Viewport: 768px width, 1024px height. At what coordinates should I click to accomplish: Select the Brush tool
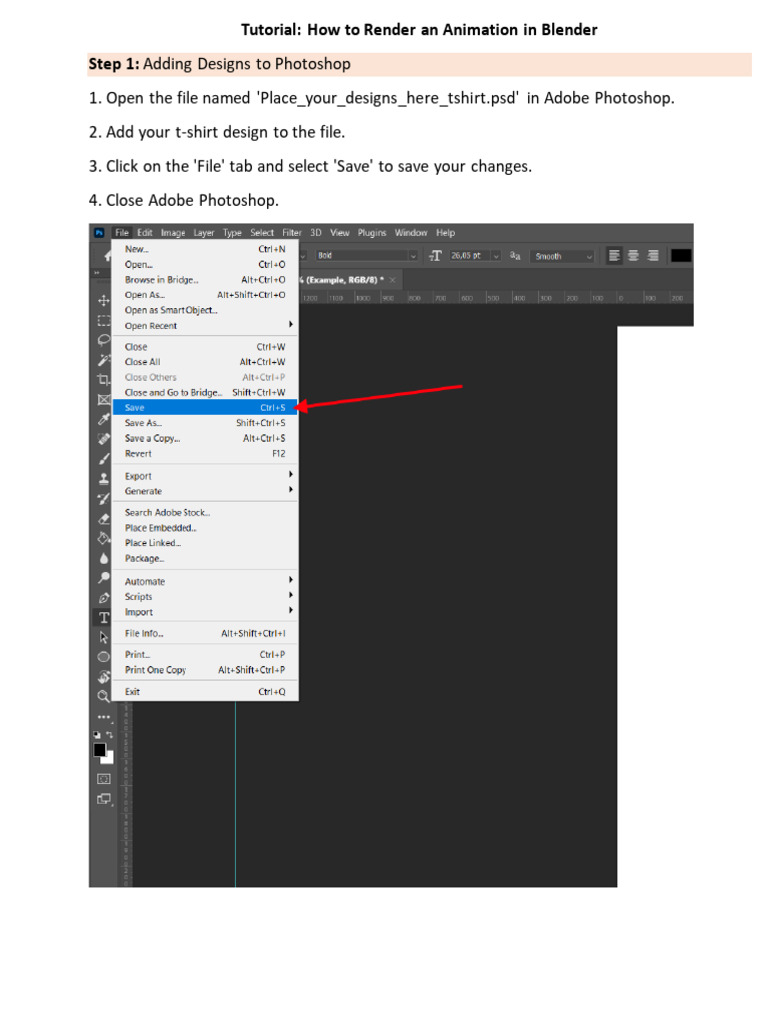pos(103,458)
